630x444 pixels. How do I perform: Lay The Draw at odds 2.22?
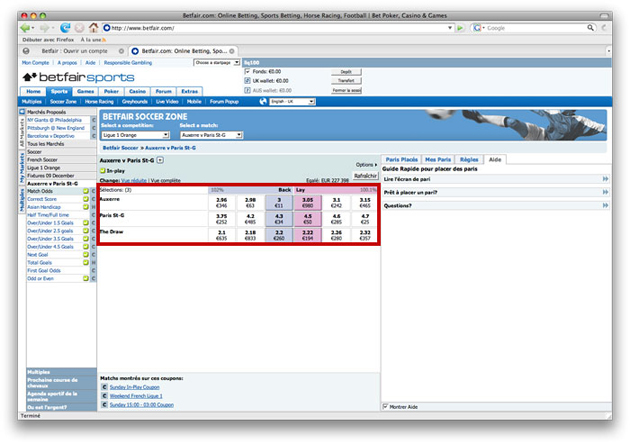point(307,235)
